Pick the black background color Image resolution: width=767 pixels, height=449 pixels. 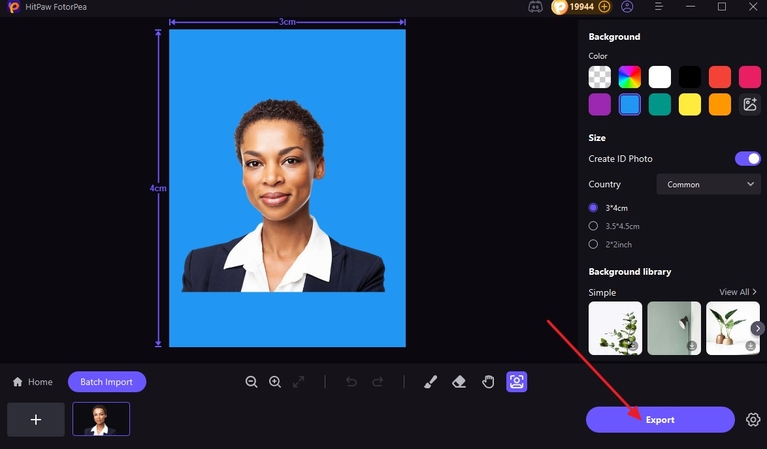pos(690,77)
